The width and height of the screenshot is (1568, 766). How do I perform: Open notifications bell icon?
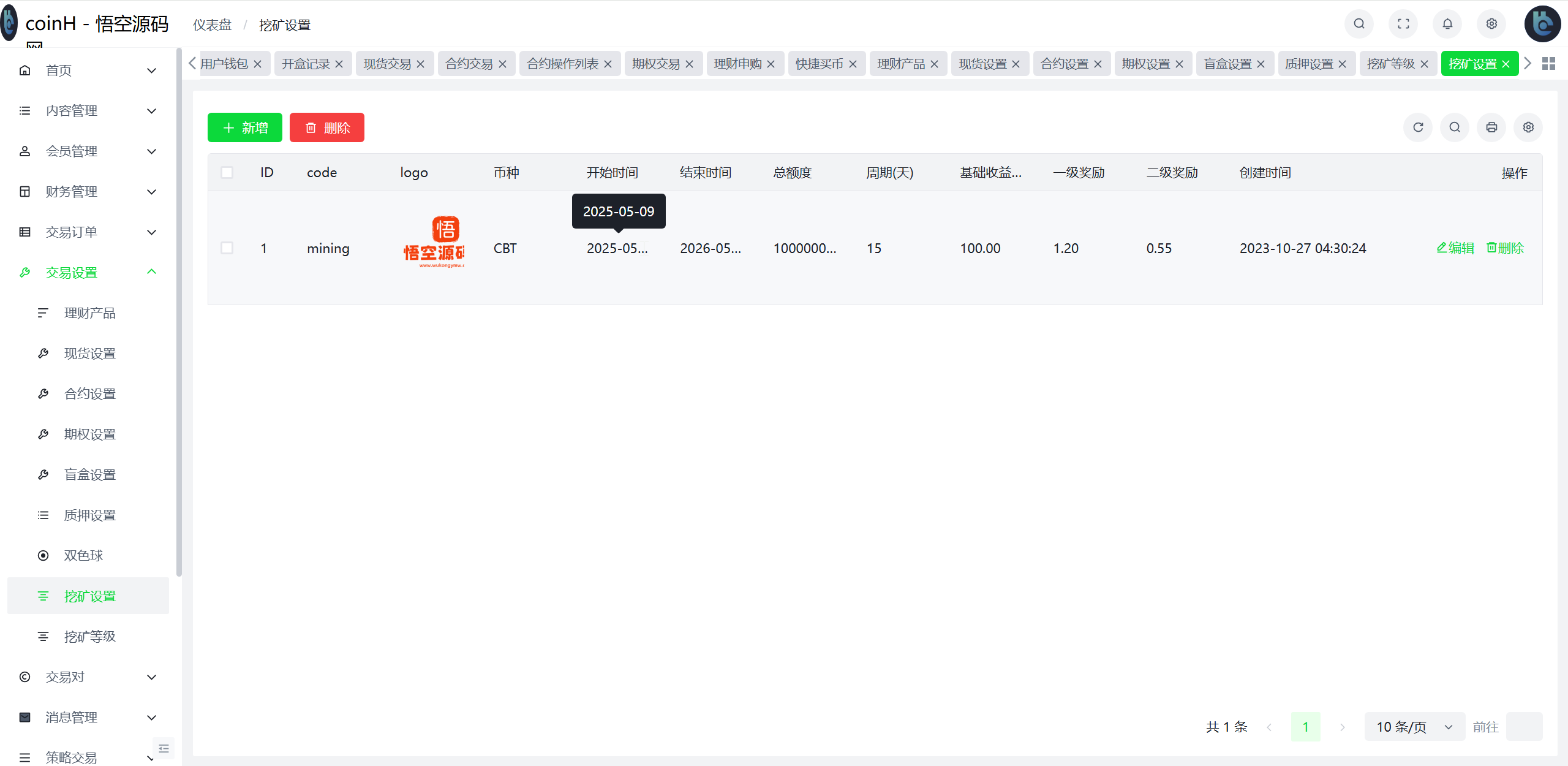(1447, 24)
